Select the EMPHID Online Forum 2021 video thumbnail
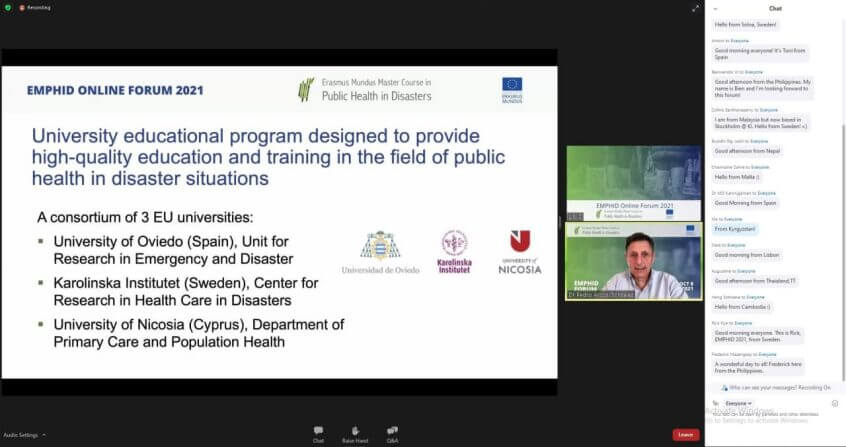 (633, 183)
